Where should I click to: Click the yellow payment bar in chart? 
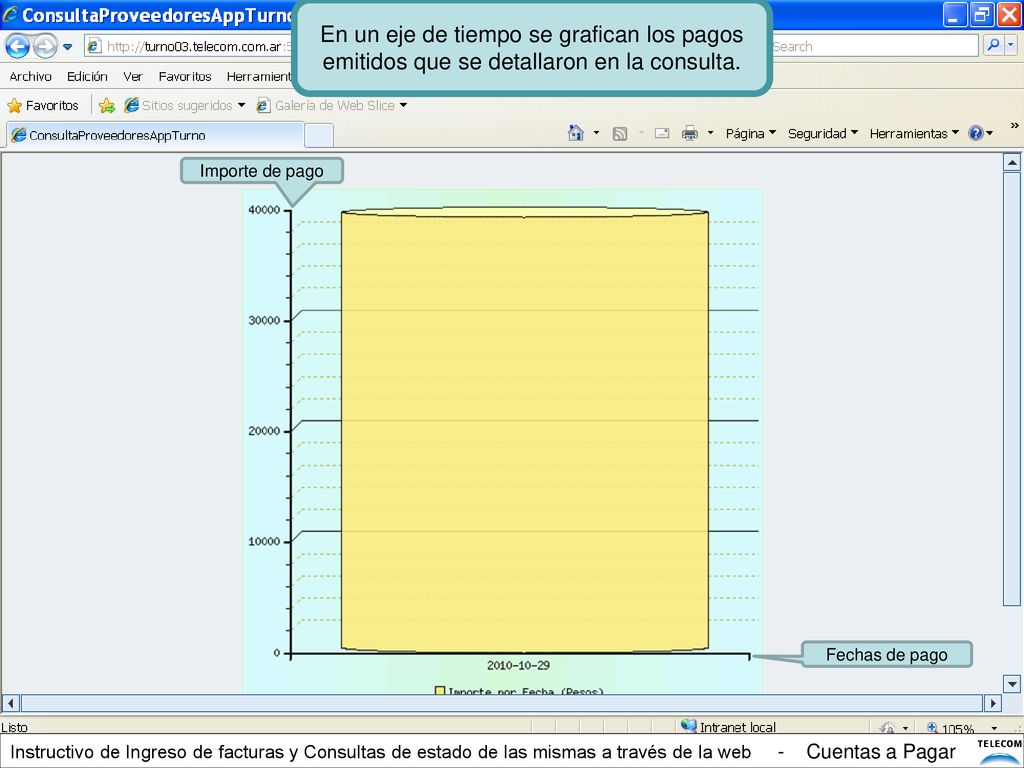point(524,431)
